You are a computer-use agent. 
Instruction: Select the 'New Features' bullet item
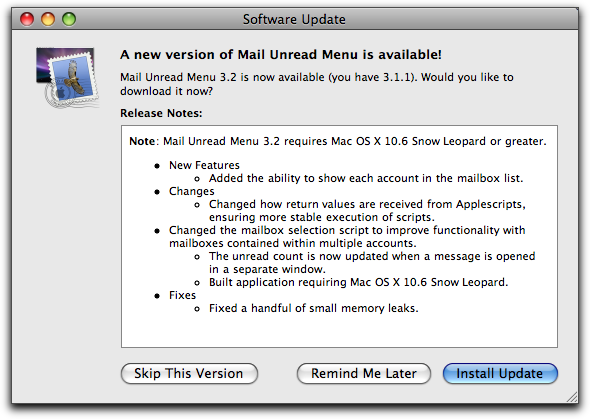click(204, 165)
